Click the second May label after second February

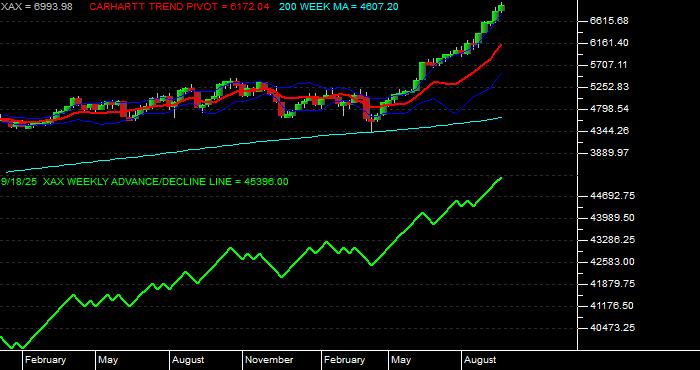pos(401,360)
